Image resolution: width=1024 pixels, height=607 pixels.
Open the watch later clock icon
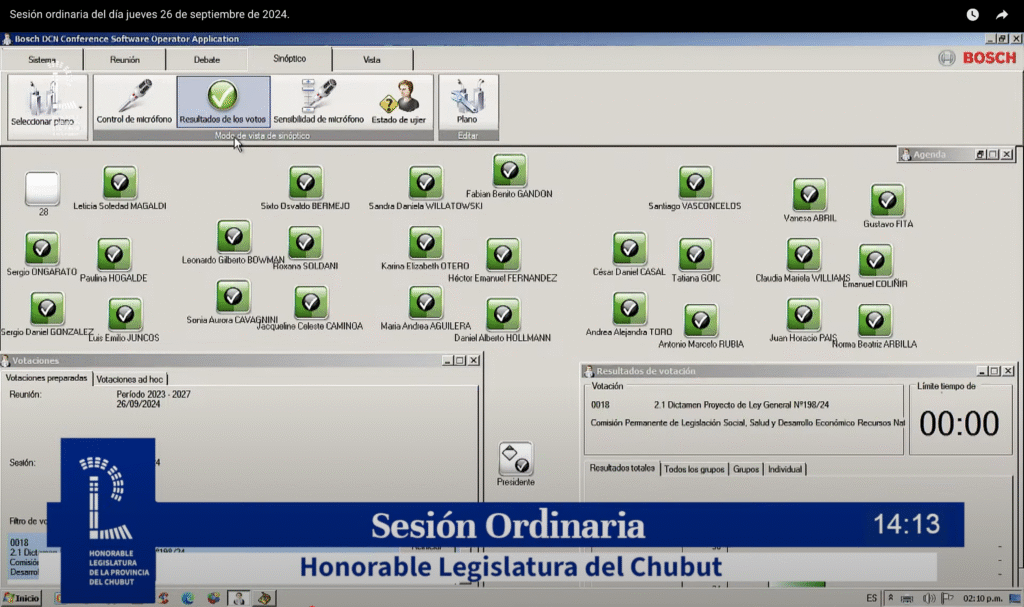pos(972,15)
